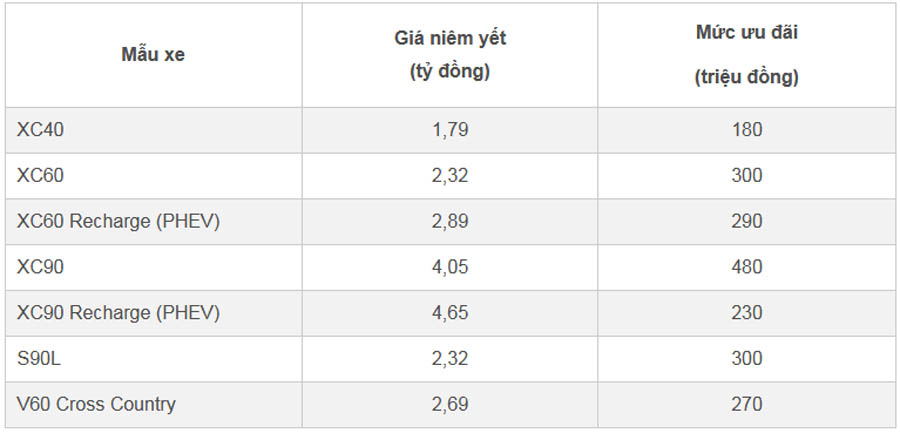Click the 230 discount value

click(747, 313)
